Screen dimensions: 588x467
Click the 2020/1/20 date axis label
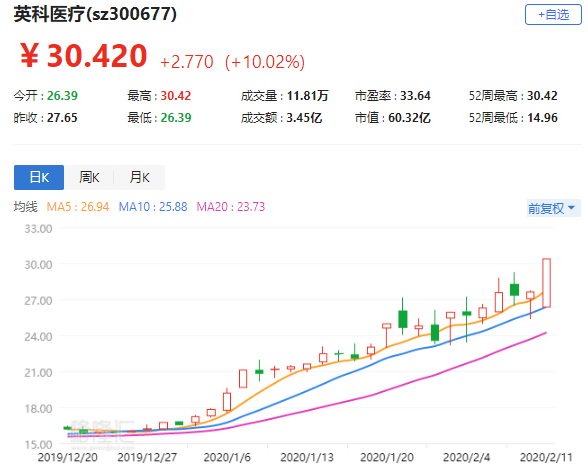coord(387,458)
